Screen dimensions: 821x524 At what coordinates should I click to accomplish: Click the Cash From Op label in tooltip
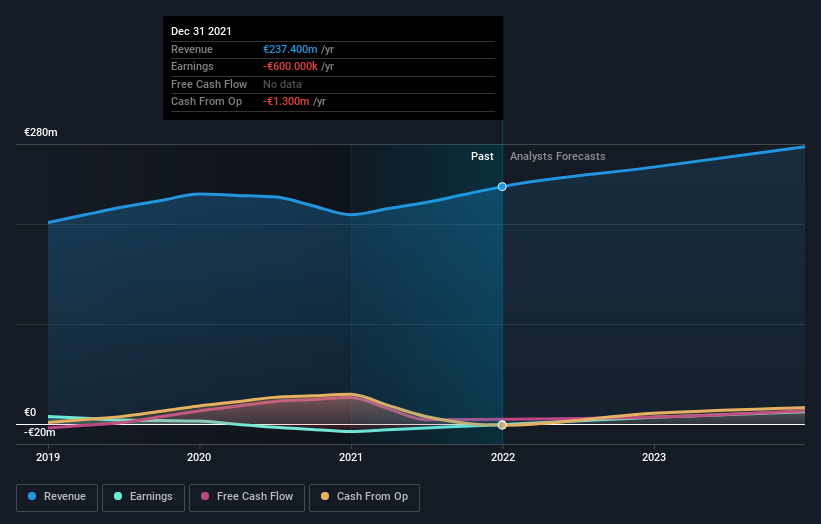[206, 102]
